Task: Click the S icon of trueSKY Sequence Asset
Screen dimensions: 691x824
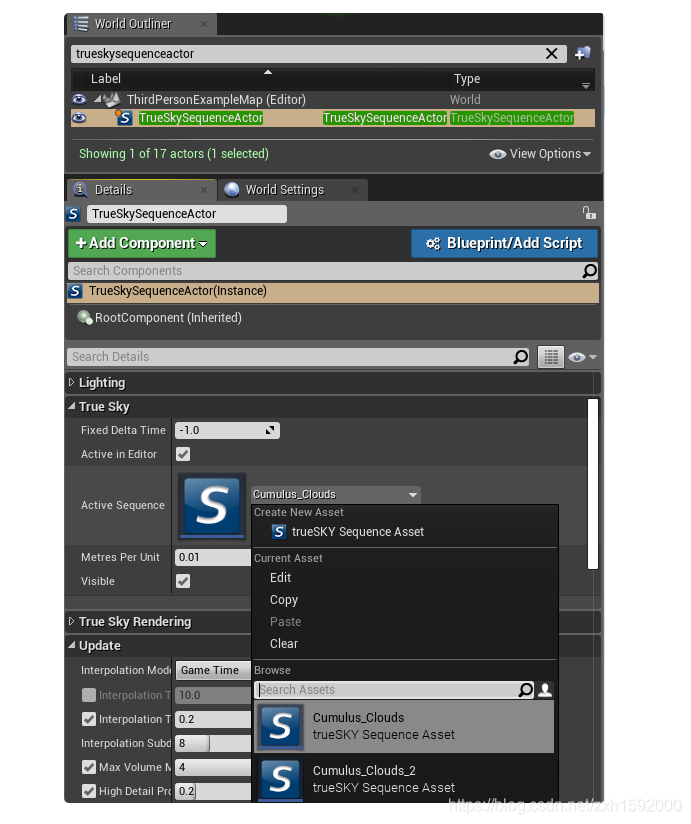Action: [x=279, y=532]
